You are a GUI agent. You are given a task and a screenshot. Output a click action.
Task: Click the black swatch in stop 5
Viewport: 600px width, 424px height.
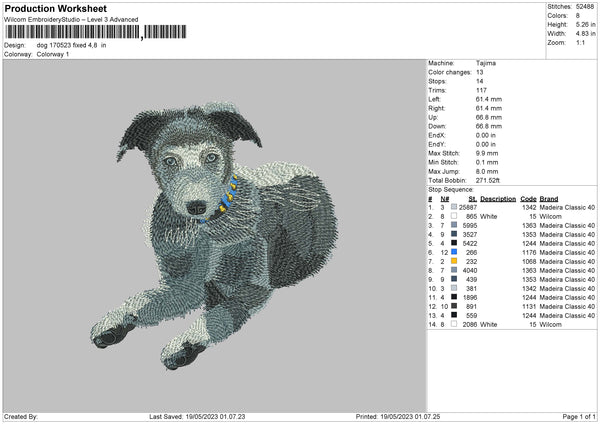point(454,243)
